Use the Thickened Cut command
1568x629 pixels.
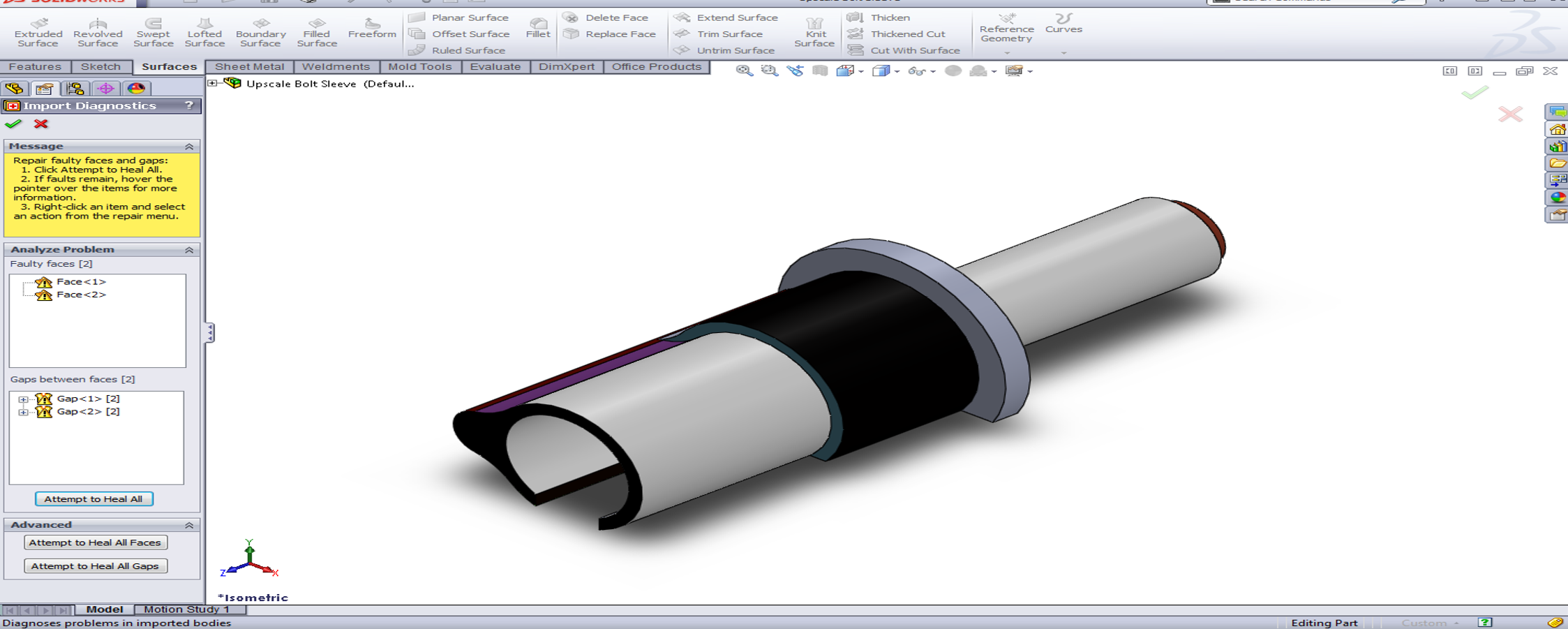click(897, 34)
